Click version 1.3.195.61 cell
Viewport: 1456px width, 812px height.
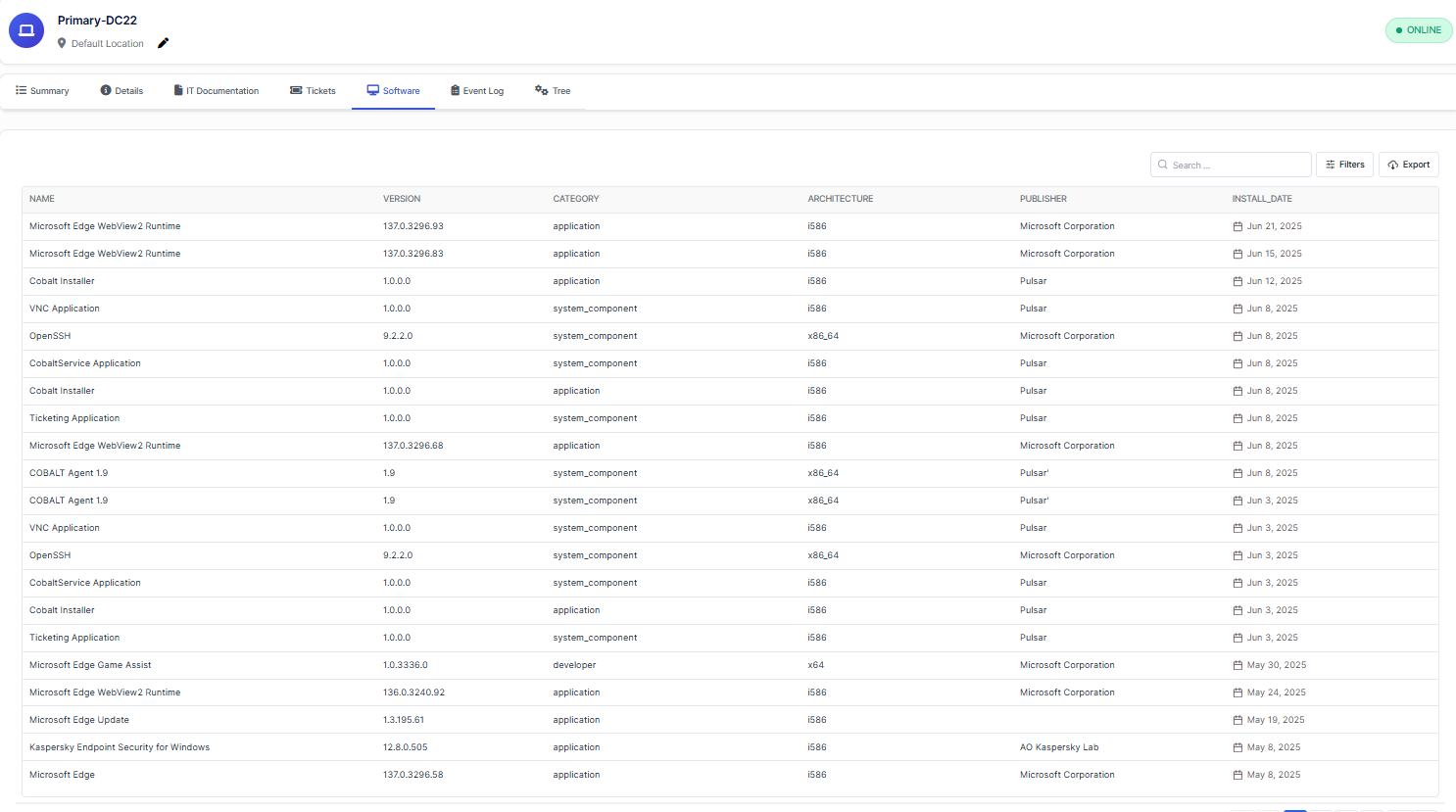click(x=404, y=720)
